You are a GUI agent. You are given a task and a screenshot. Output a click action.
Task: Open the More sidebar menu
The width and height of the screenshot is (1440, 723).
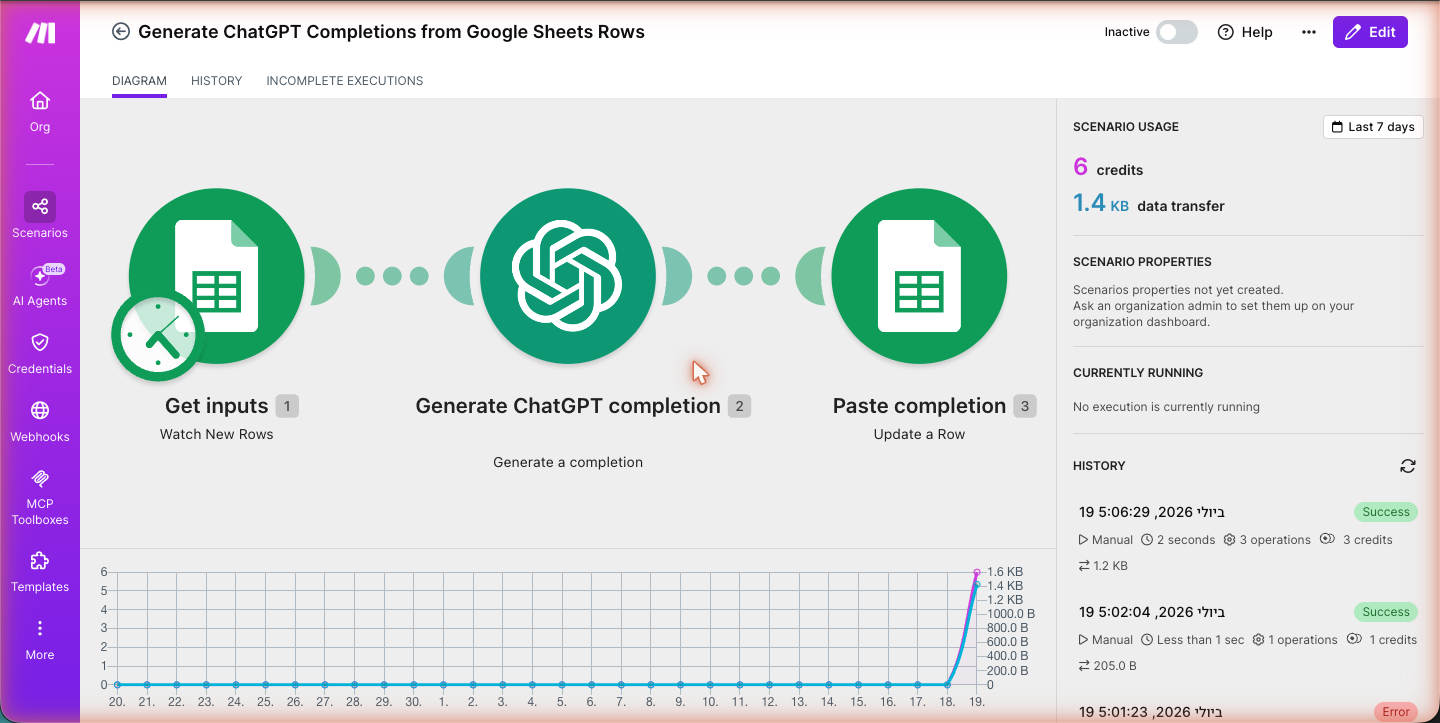tap(40, 640)
